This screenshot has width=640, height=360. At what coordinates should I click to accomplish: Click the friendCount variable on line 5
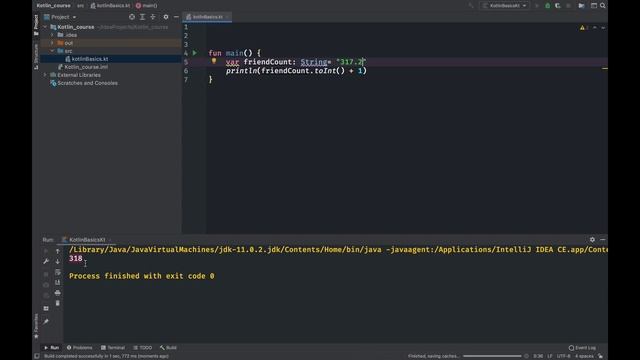[x=267, y=62]
